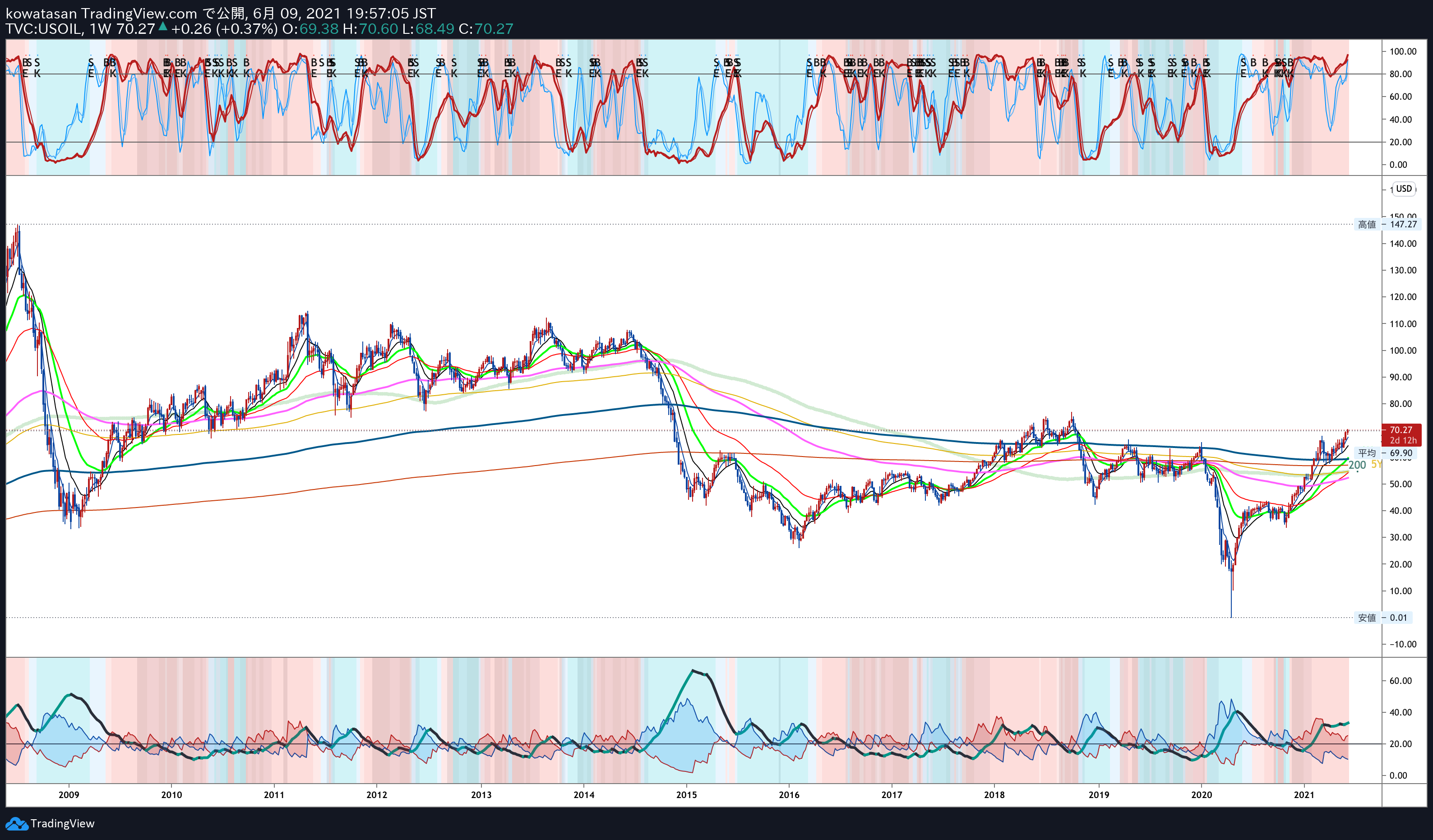Click the TVC:USOIL, 1W symbol title
Viewport: 1433px width, 840px height.
[59, 29]
